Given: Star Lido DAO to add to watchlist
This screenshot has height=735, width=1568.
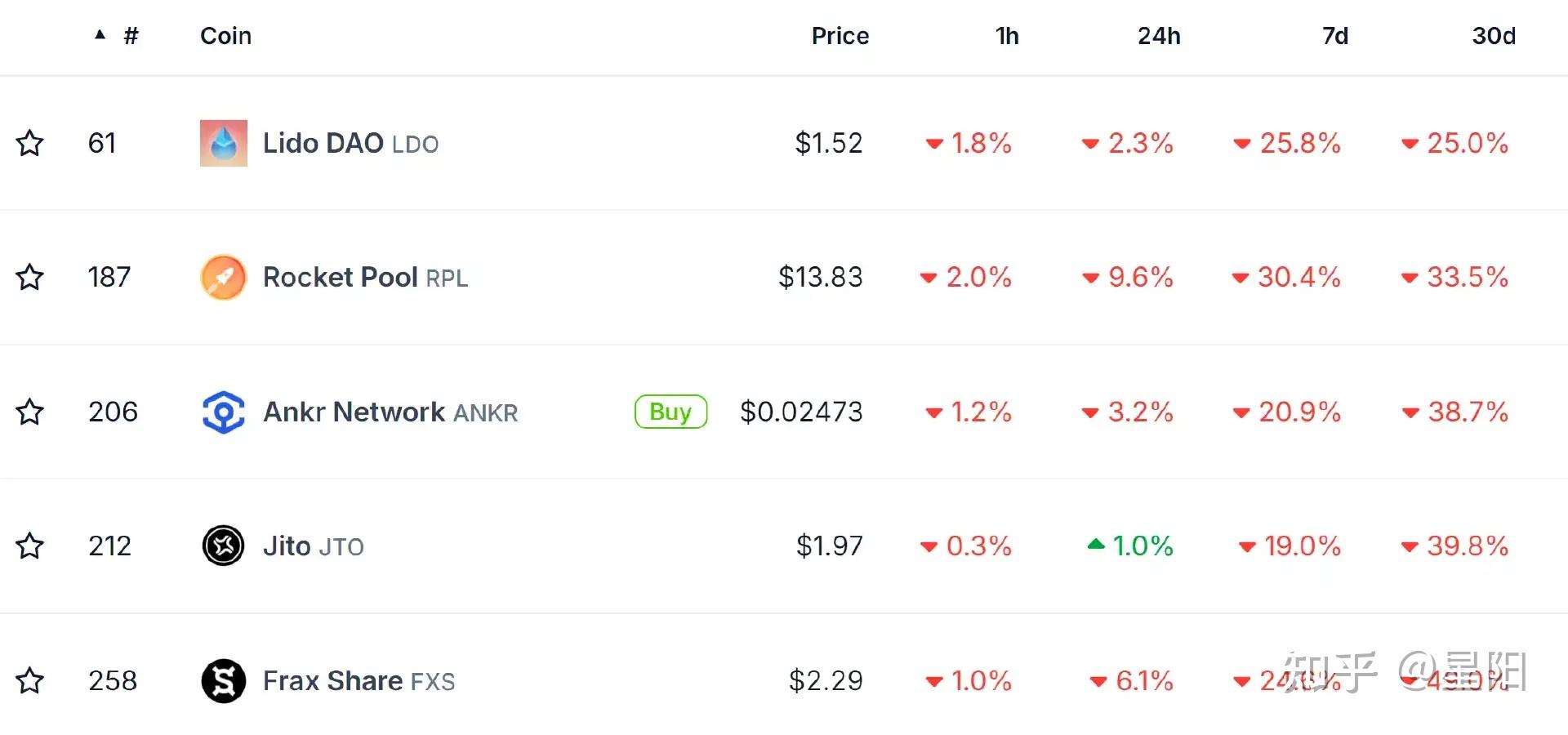Looking at the screenshot, I should (x=30, y=142).
